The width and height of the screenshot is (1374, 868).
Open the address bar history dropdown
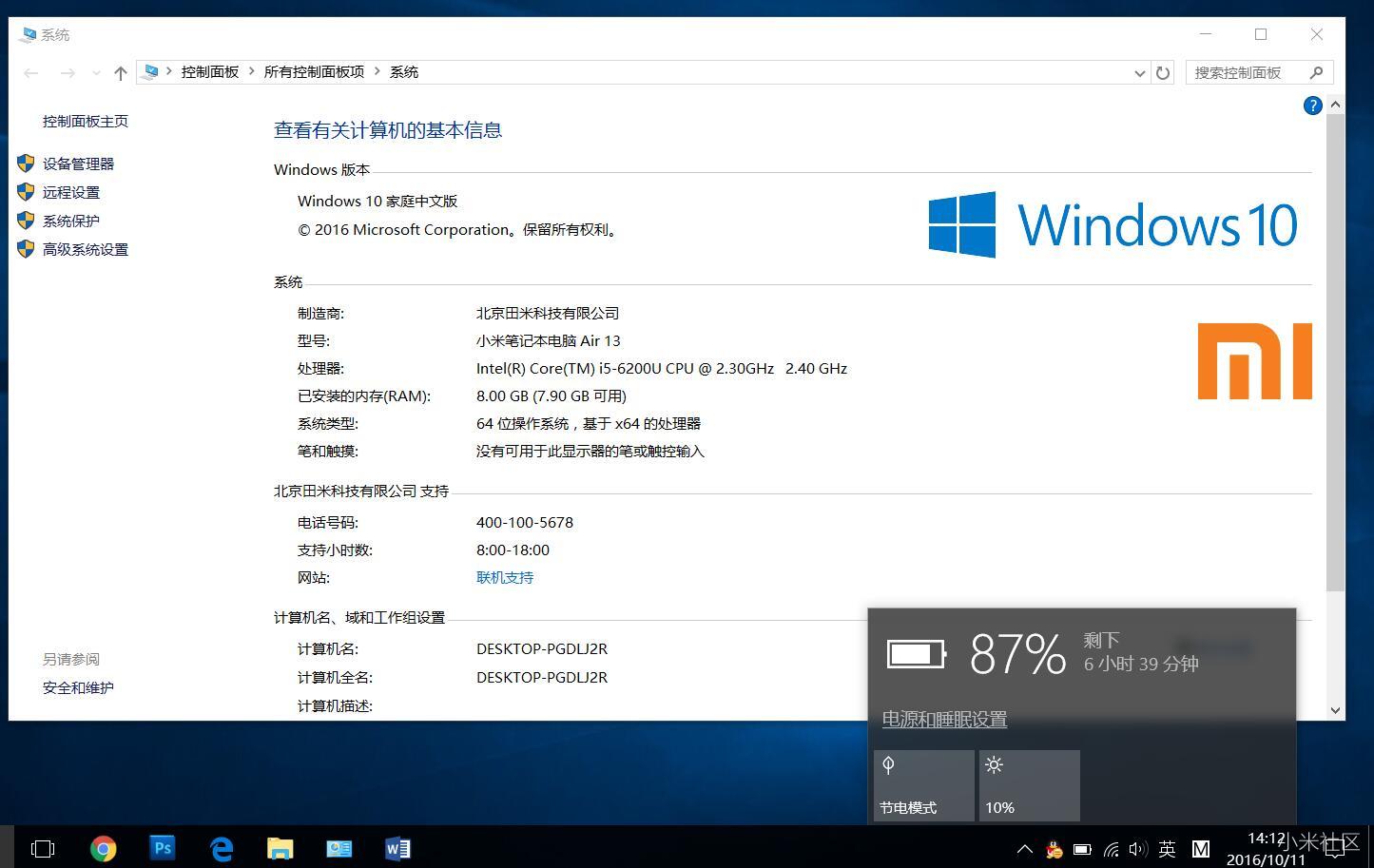(1139, 73)
